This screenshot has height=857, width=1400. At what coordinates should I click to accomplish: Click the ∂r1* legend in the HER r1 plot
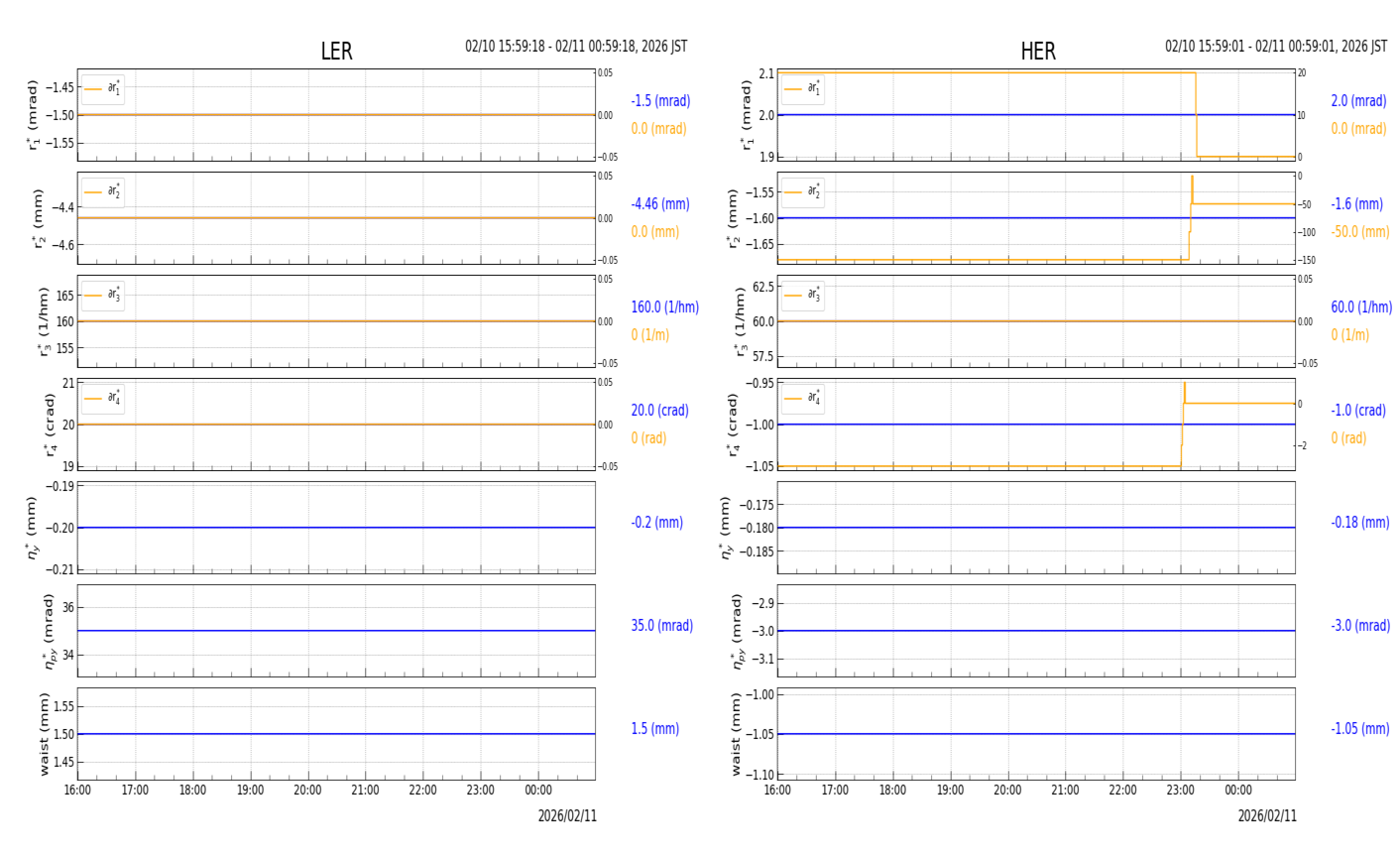click(803, 89)
